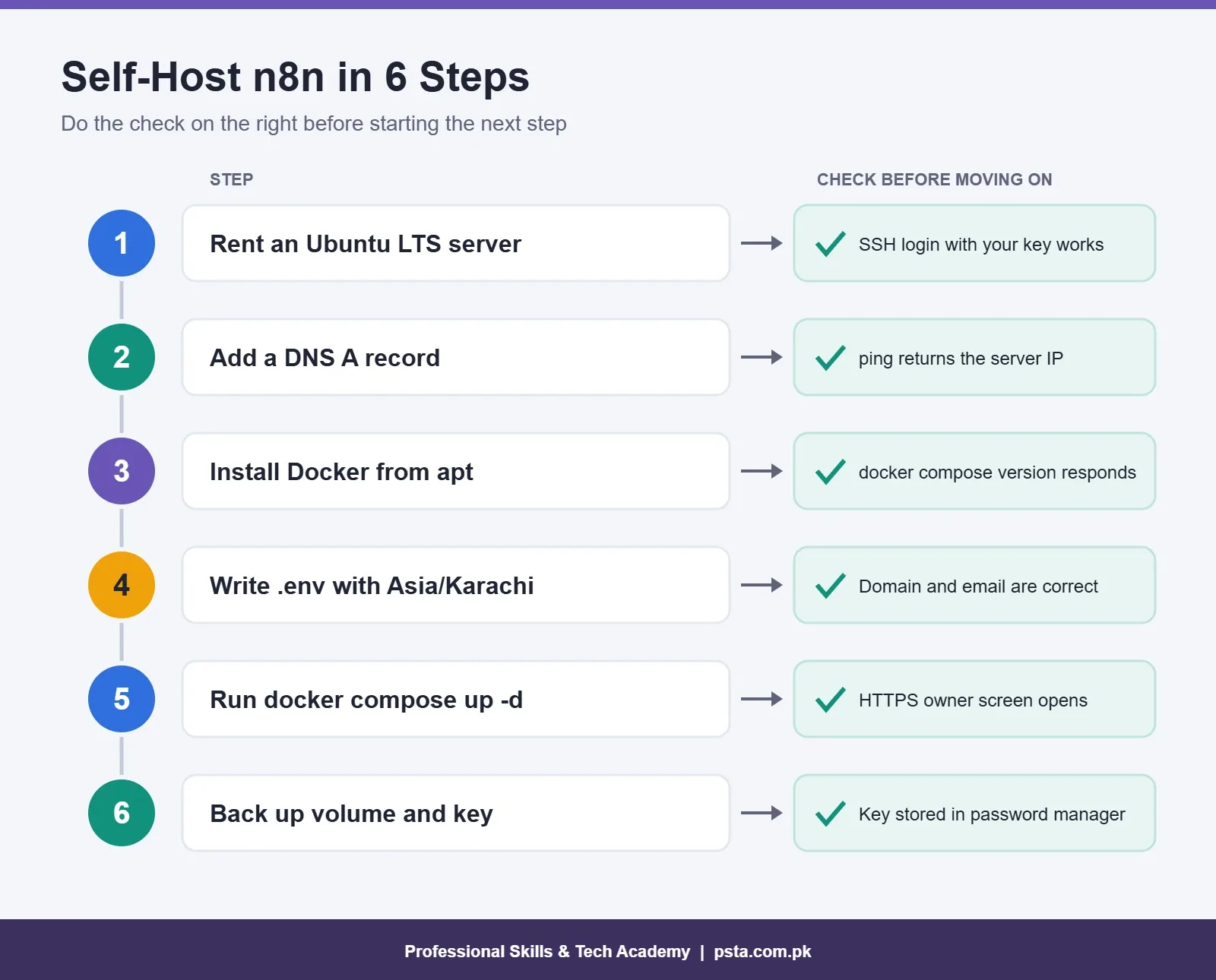Click the checkmark beside SSH login check
Image resolution: width=1216 pixels, height=980 pixels.
pyautogui.click(x=830, y=243)
